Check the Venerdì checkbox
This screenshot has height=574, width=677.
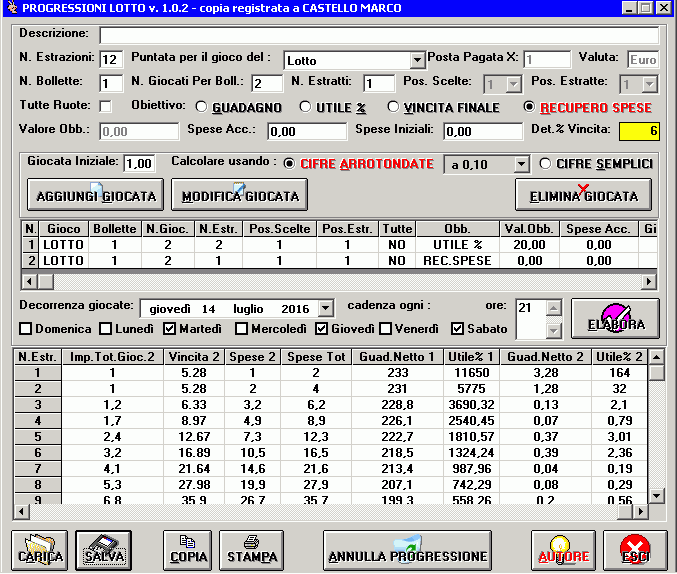pyautogui.click(x=385, y=329)
